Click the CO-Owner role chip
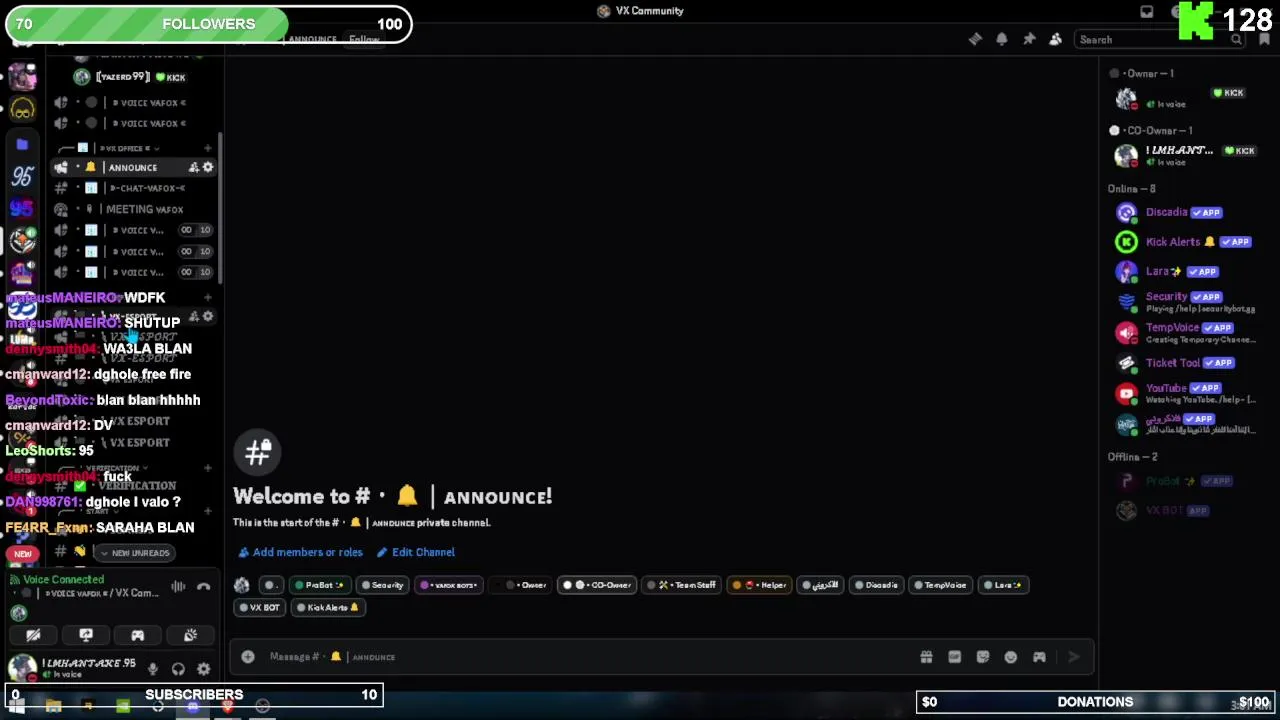Screen dimensions: 1280x720 (x=597, y=585)
